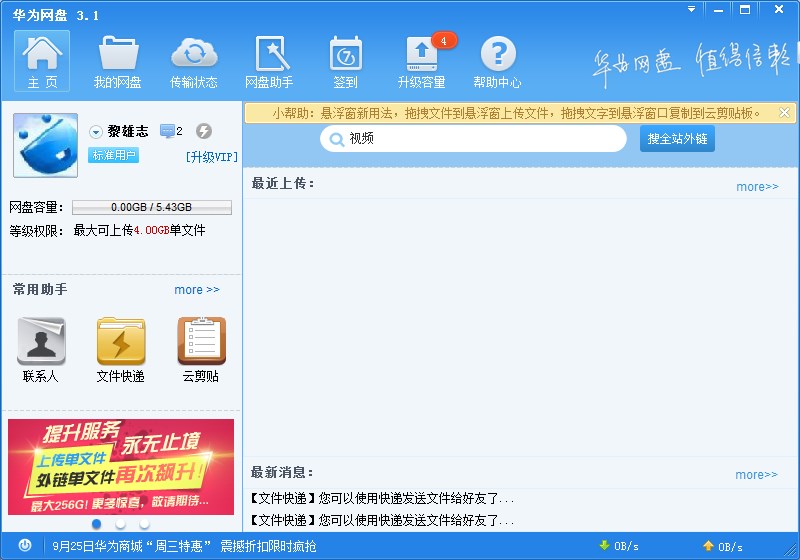
Task: Maximize the 华为网盘 window
Action: (x=745, y=10)
